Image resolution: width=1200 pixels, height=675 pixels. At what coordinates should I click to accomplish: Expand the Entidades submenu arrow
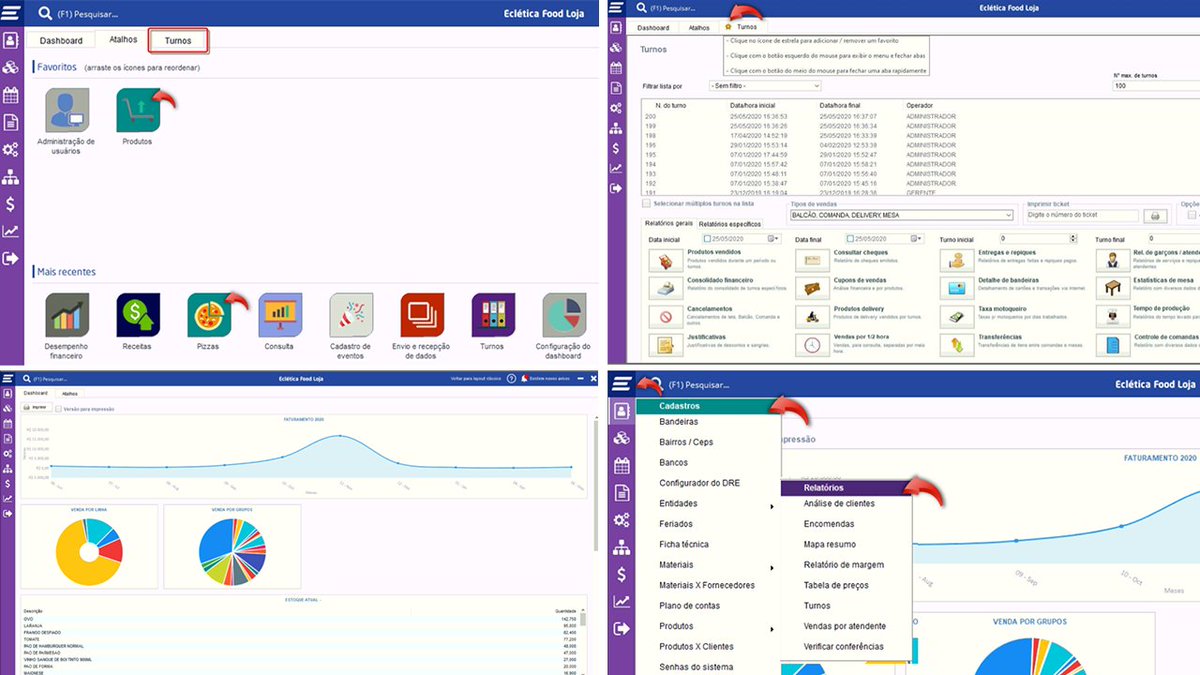(771, 507)
